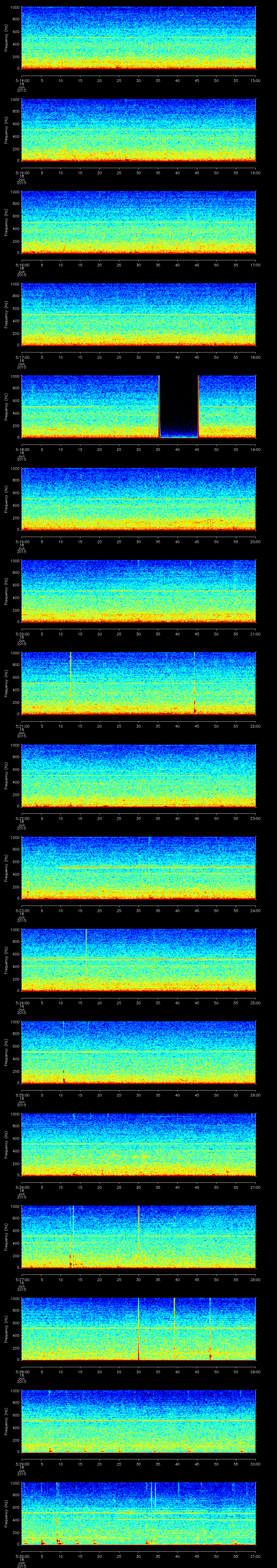This screenshot has width=277, height=1568.
Task: Click the 24:00 end time label
Action: click(255, 910)
